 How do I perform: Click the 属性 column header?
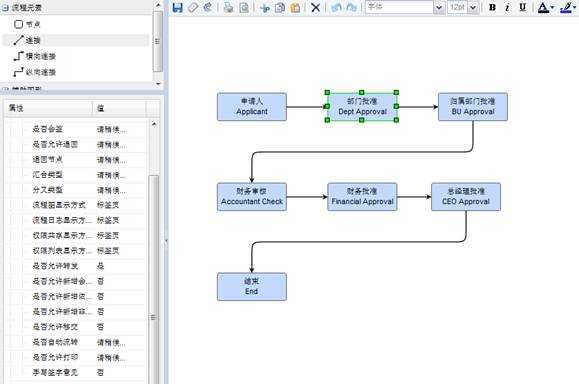[x=48, y=108]
